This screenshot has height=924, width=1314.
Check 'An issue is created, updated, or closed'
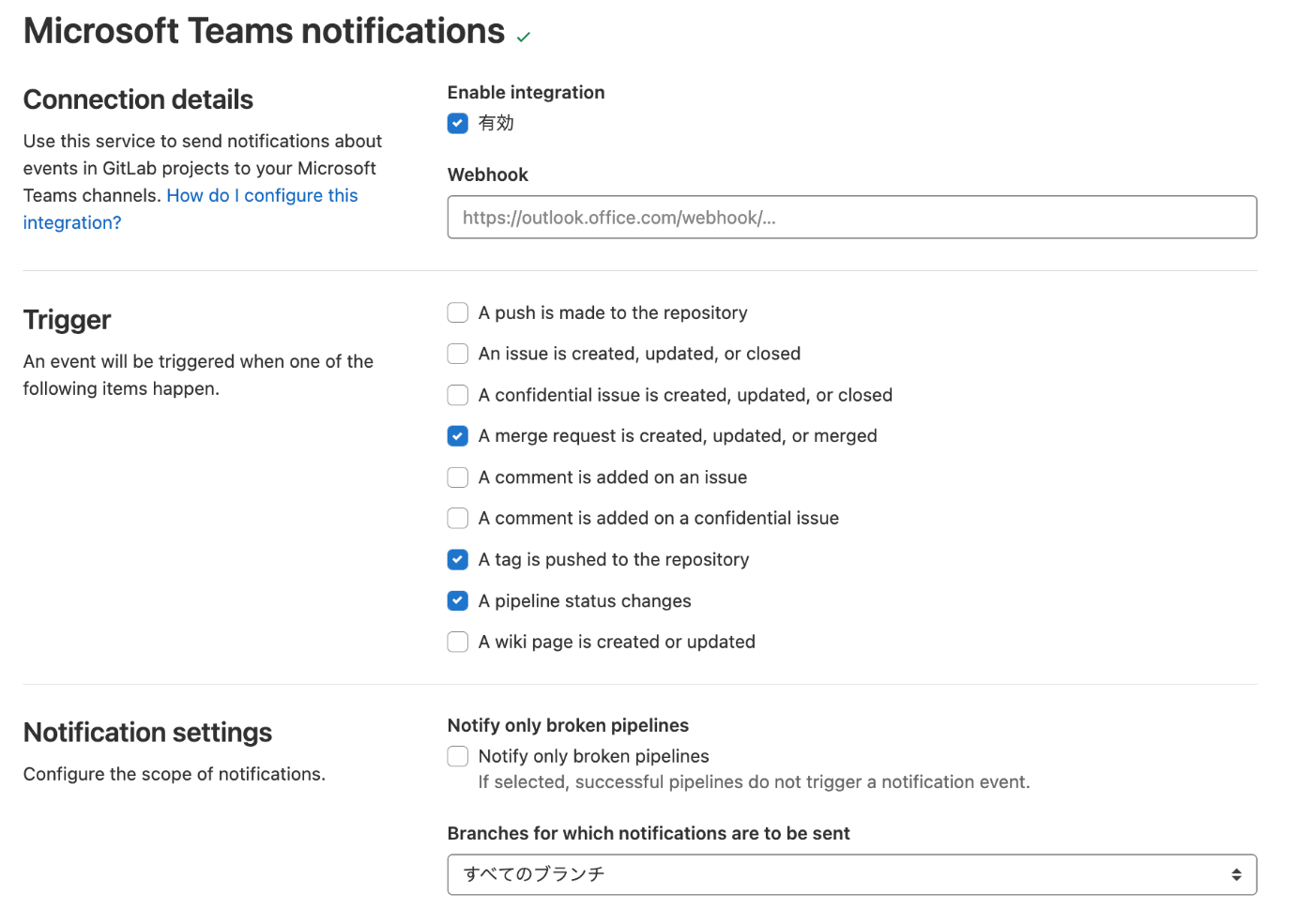click(x=458, y=354)
